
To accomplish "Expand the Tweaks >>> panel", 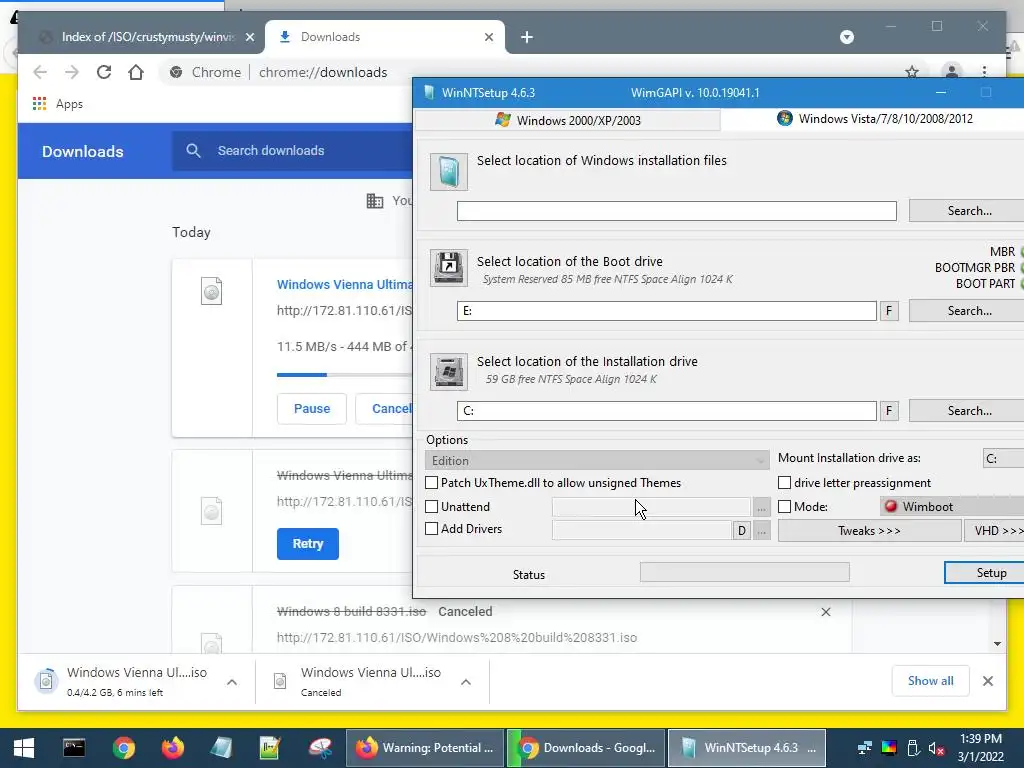I will tap(869, 531).
